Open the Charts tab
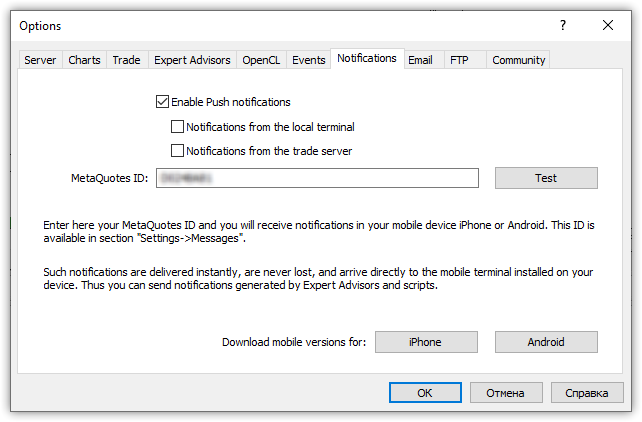Viewport: 642px width, 422px height. 84,60
